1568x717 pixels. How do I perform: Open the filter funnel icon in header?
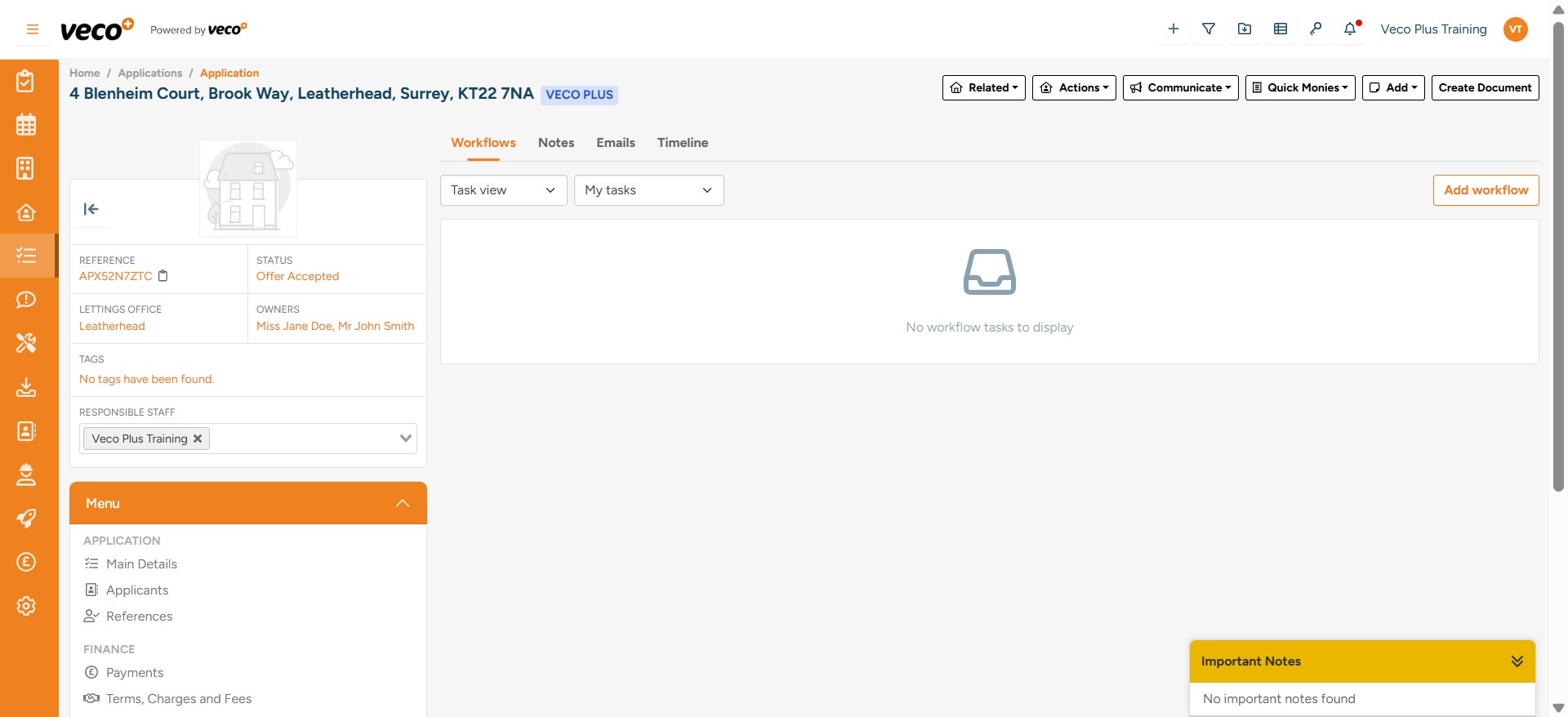click(x=1209, y=29)
